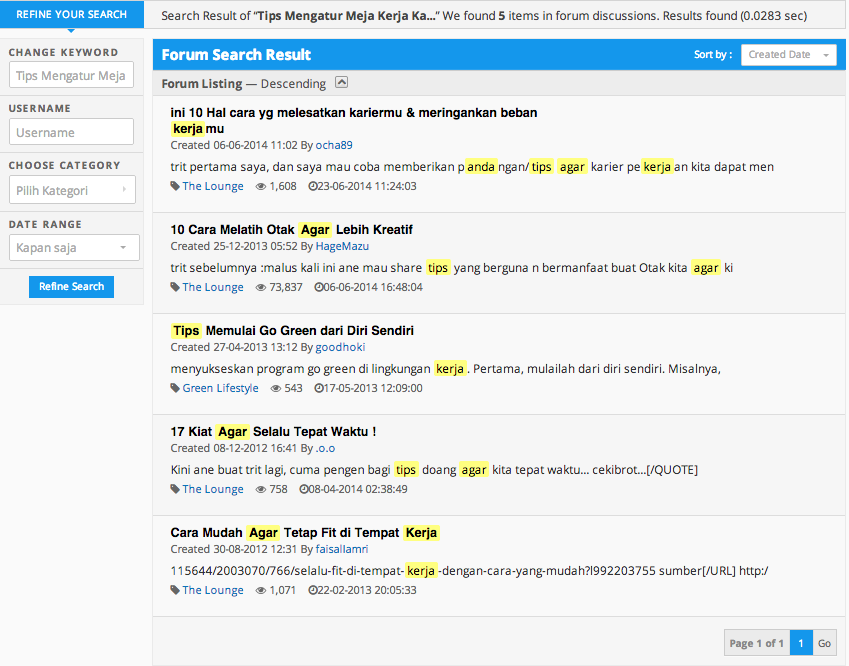
Task: Click the Created 25-12-2013 05:52 text
Action: click(234, 246)
